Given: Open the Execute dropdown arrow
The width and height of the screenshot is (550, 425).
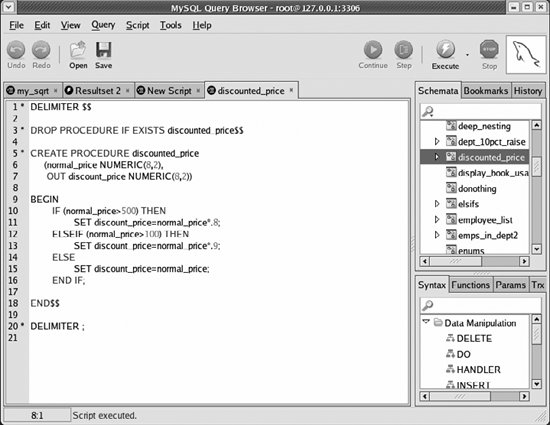Looking at the screenshot, I should (467, 55).
